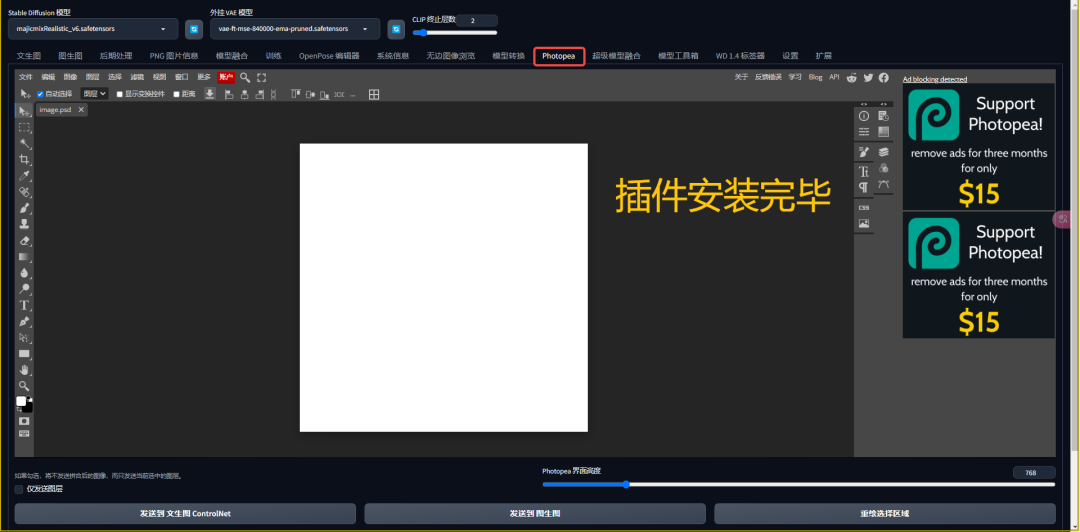Select the Blur droplet tool
This screenshot has width=1080, height=532.
click(24, 273)
